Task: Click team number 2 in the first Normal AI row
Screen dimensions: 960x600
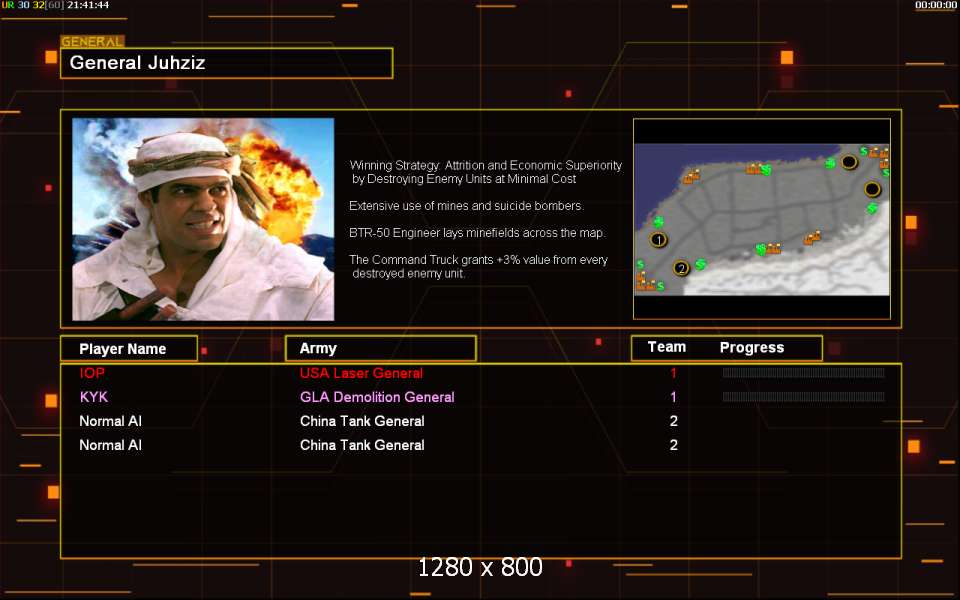Action: (x=673, y=421)
